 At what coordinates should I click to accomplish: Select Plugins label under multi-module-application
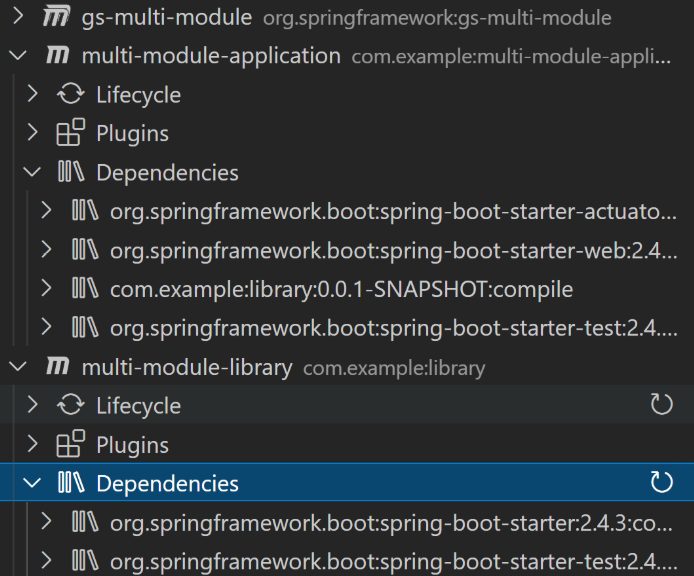132,134
